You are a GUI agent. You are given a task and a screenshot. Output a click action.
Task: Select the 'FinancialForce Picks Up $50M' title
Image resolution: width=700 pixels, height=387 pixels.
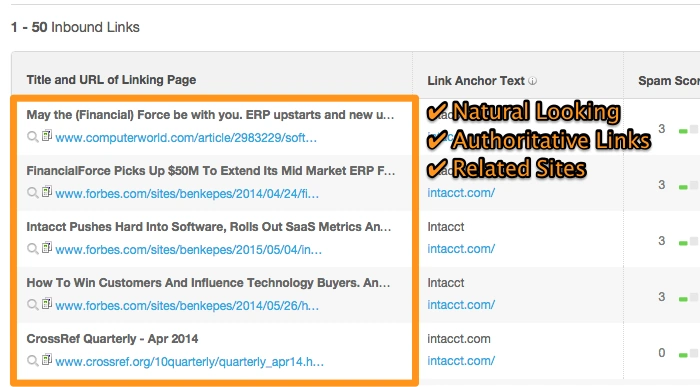211,171
